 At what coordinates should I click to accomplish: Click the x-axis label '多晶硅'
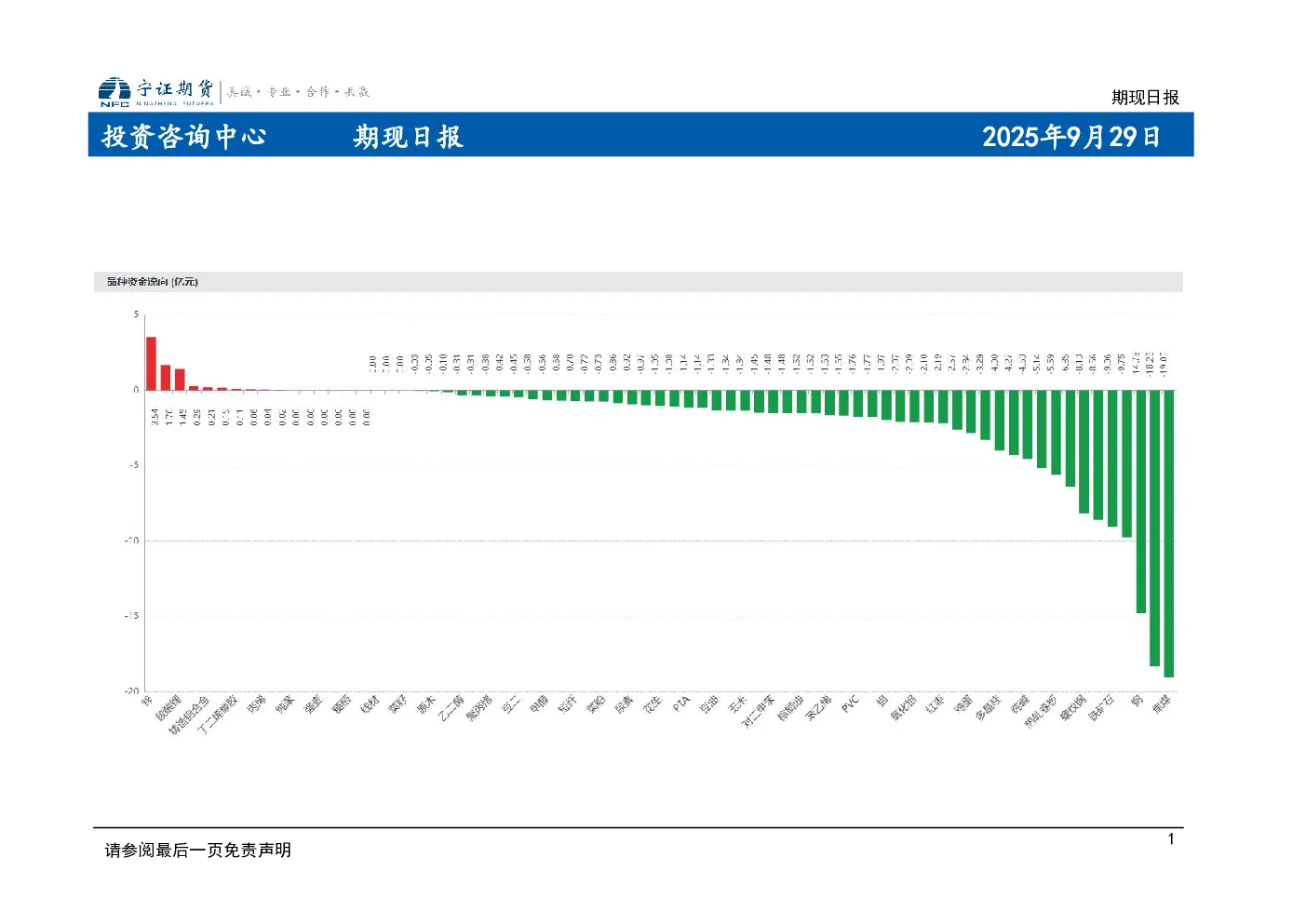[x=988, y=707]
